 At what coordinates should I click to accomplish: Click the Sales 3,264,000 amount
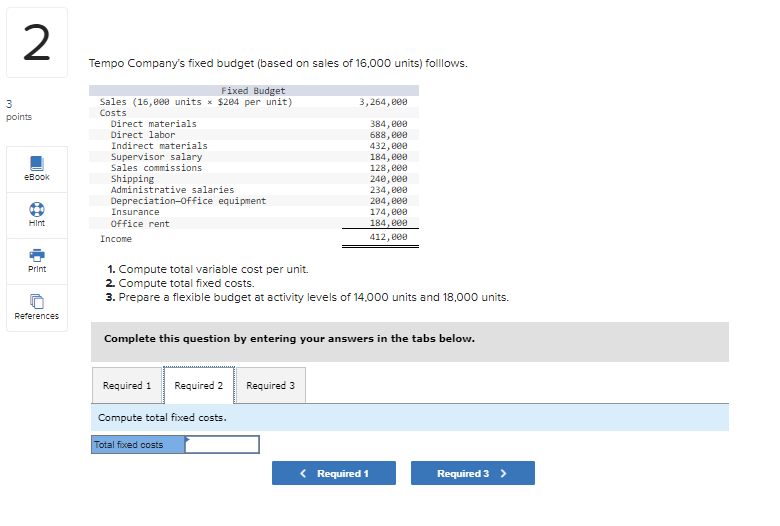pyautogui.click(x=384, y=102)
